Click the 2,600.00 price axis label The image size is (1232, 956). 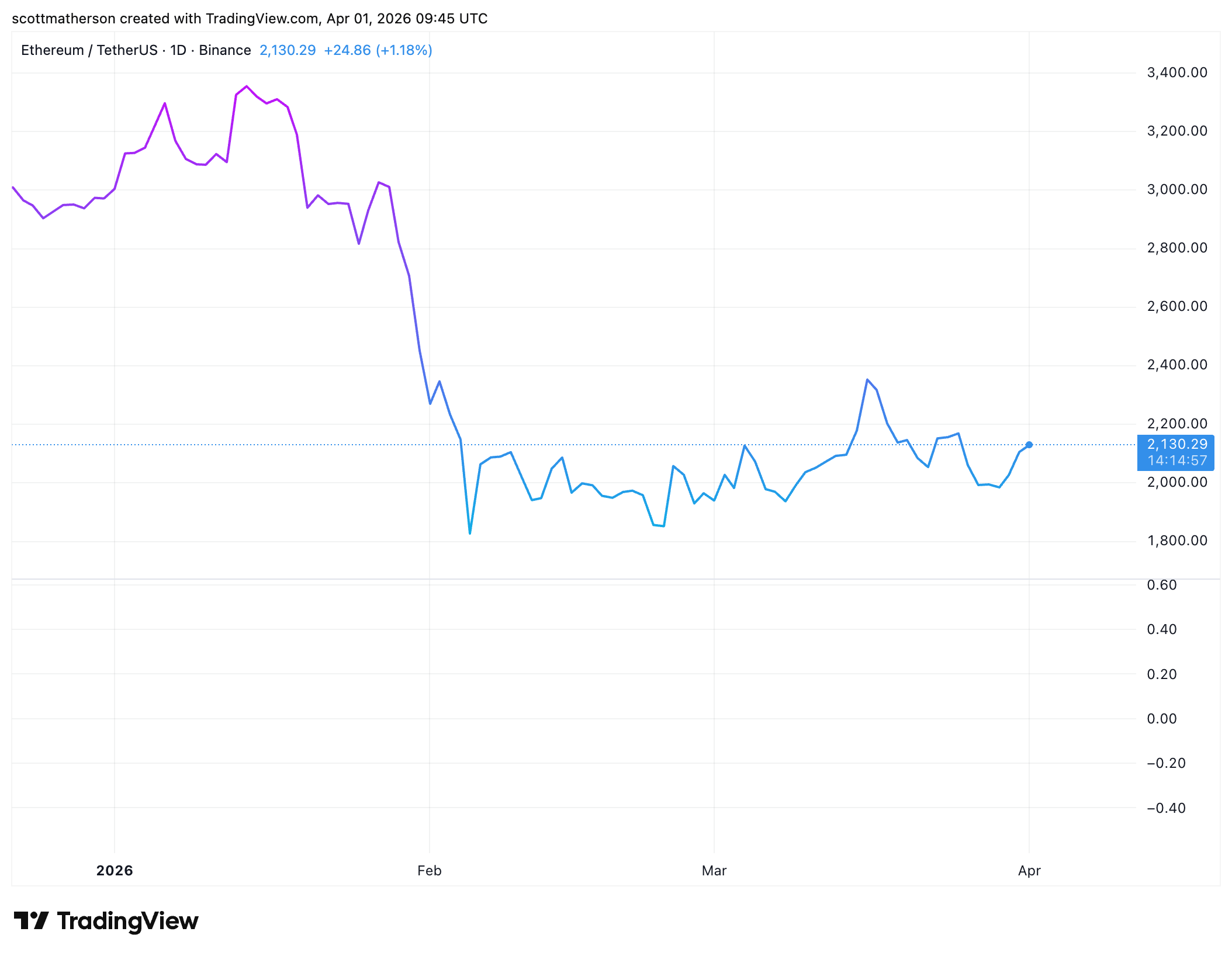pos(1176,306)
